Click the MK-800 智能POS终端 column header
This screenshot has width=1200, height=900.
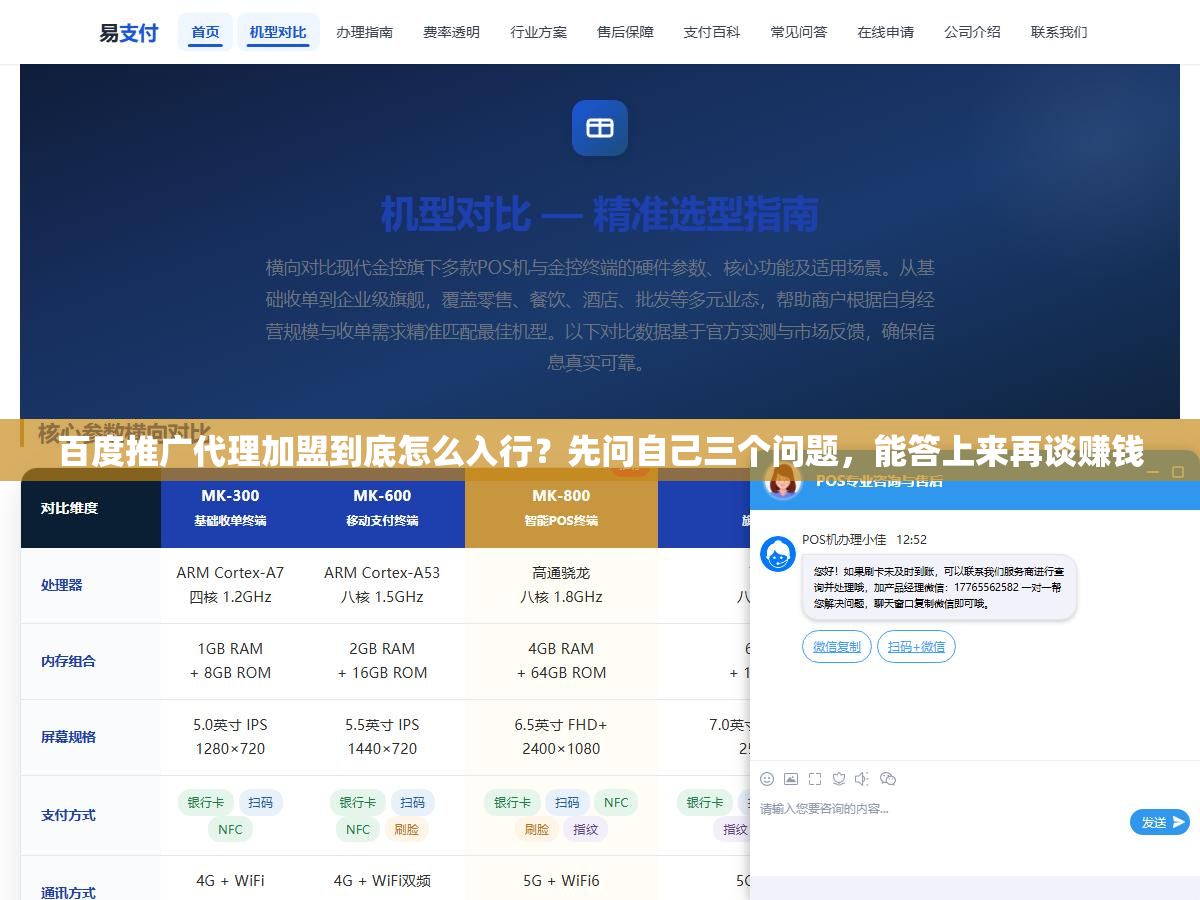coord(561,508)
